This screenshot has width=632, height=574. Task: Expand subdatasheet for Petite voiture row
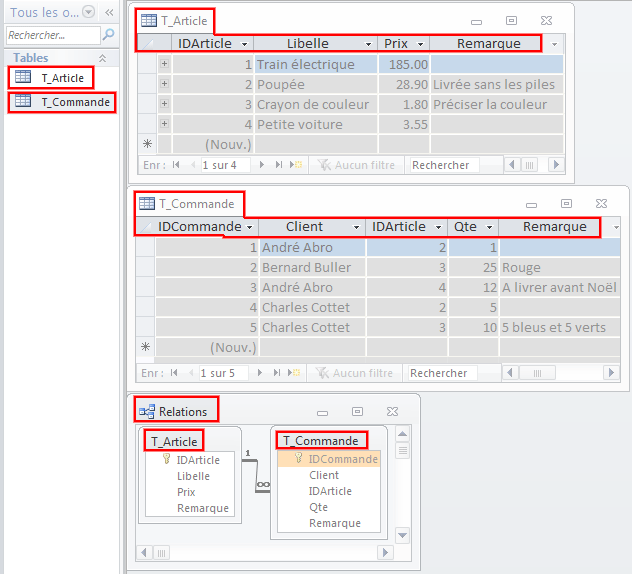click(x=164, y=123)
